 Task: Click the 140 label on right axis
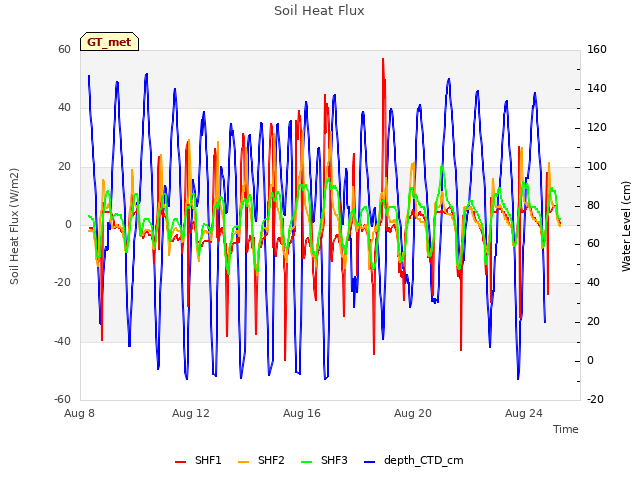pos(597,89)
